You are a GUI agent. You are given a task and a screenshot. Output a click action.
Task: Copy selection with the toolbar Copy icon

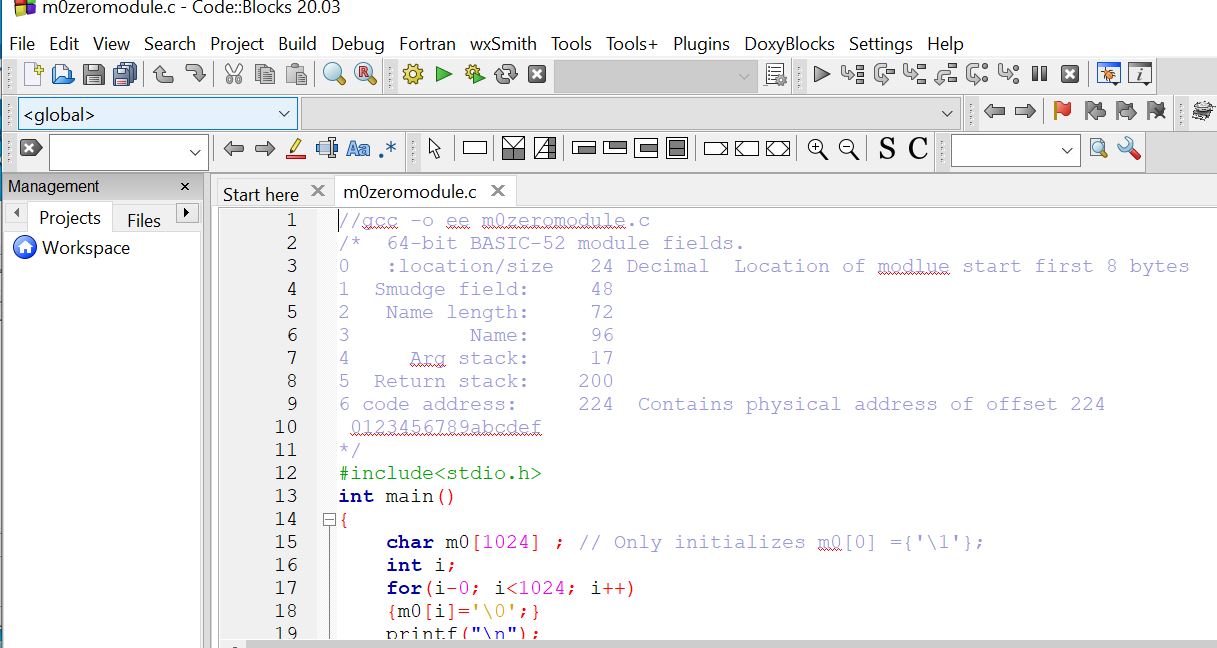pos(265,74)
